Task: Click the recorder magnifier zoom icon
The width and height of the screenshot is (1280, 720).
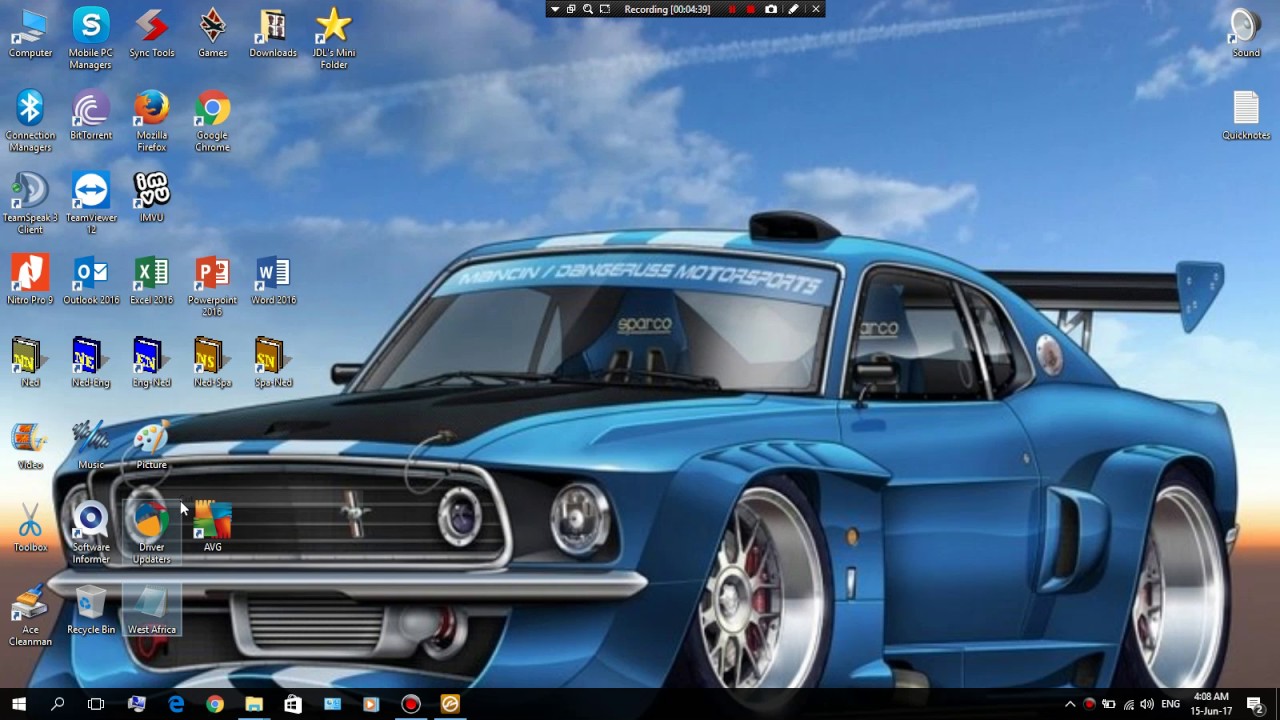Action: pos(588,9)
